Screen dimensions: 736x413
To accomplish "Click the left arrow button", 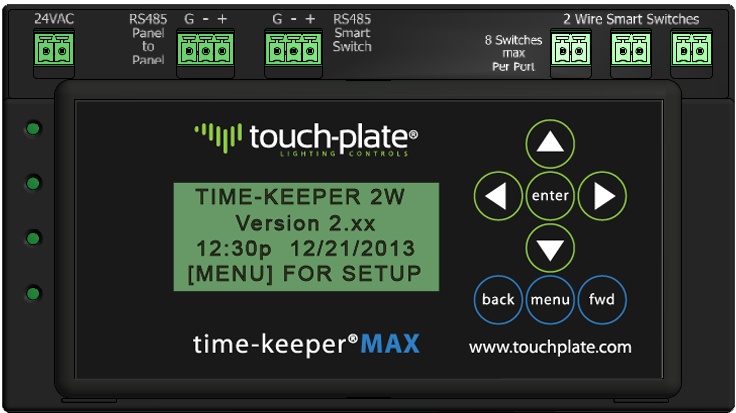I will point(498,196).
